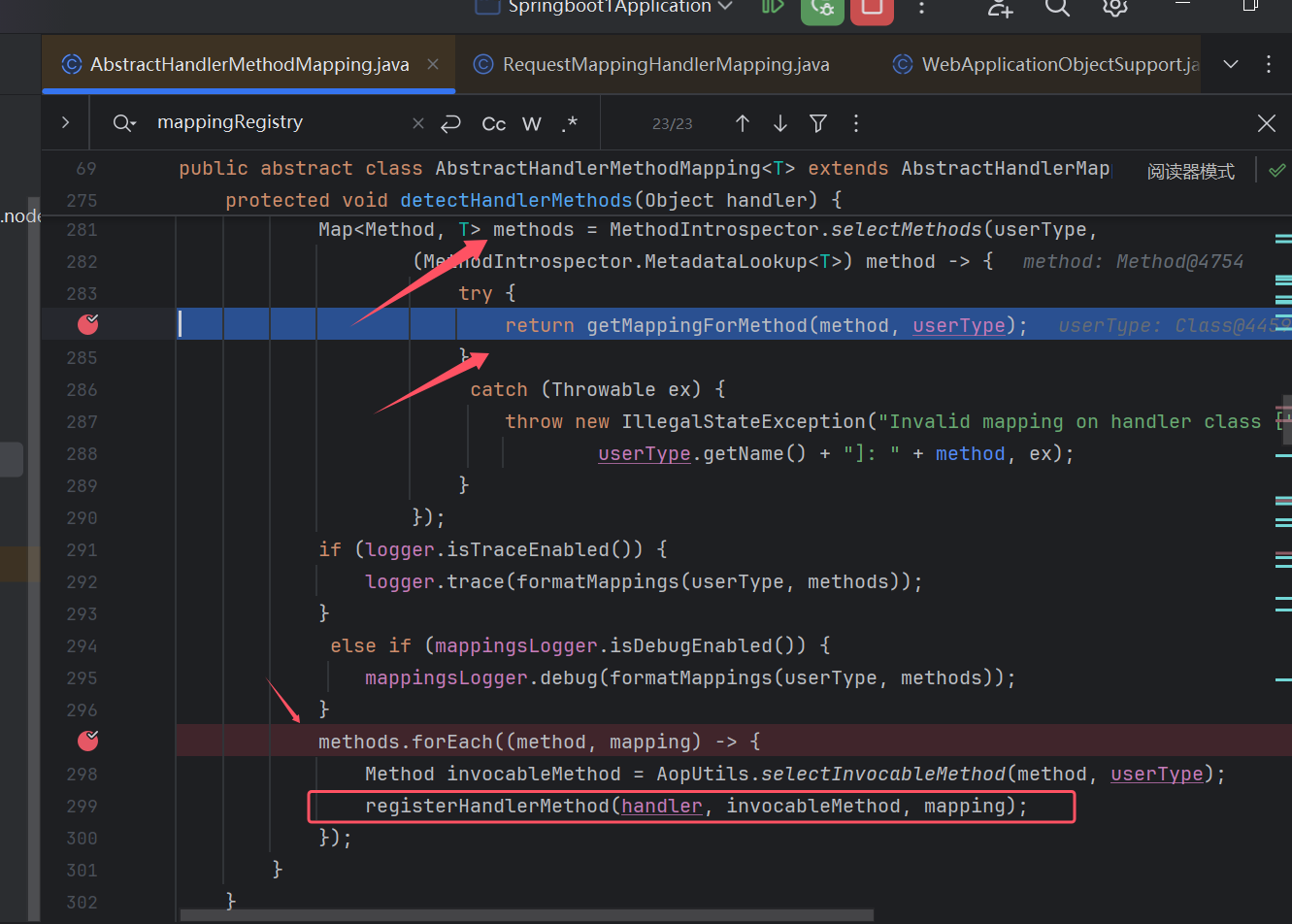Click the resume/run green play icon
The image size is (1292, 924).
[x=773, y=7]
